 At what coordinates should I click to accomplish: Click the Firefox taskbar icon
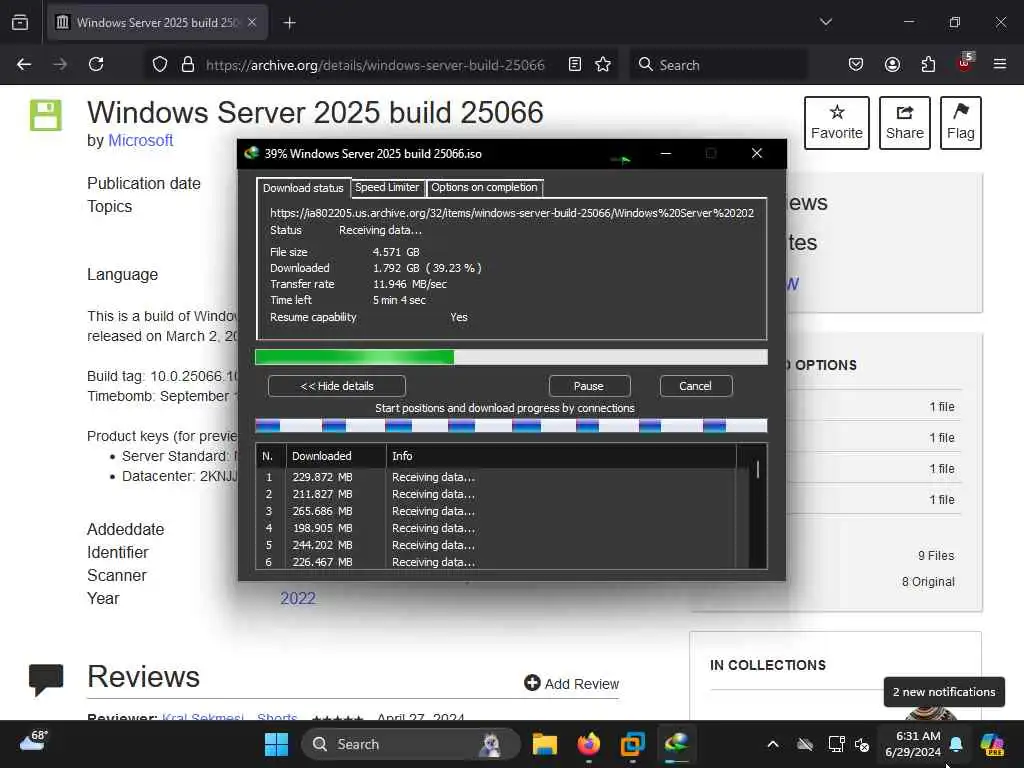pyautogui.click(x=588, y=744)
